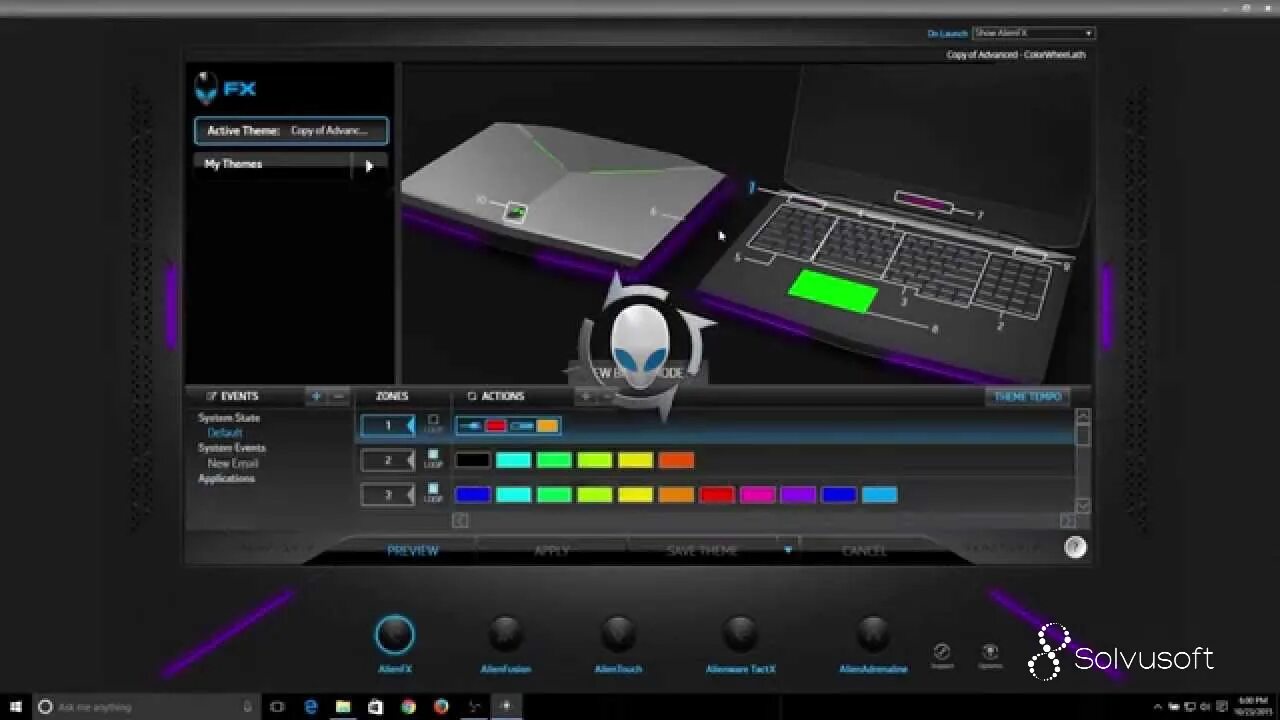
Task: Open the AlienAdrenaline module icon
Action: point(873,634)
